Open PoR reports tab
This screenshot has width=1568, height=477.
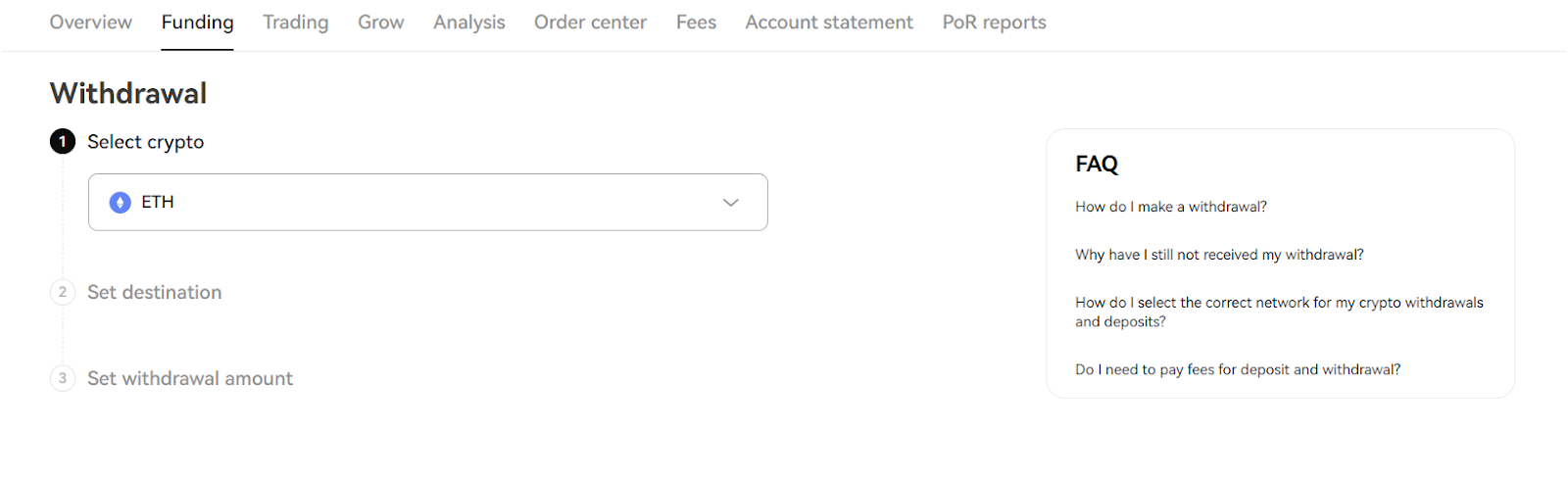pos(995,23)
